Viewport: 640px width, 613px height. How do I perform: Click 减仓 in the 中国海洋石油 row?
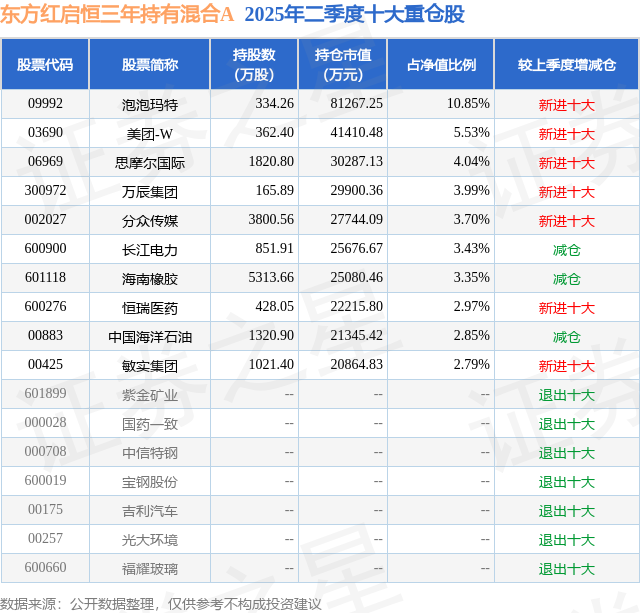(567, 337)
